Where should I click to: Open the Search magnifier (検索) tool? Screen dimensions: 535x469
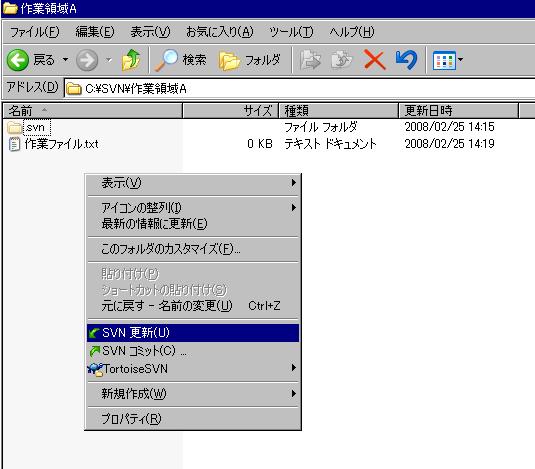[181, 60]
